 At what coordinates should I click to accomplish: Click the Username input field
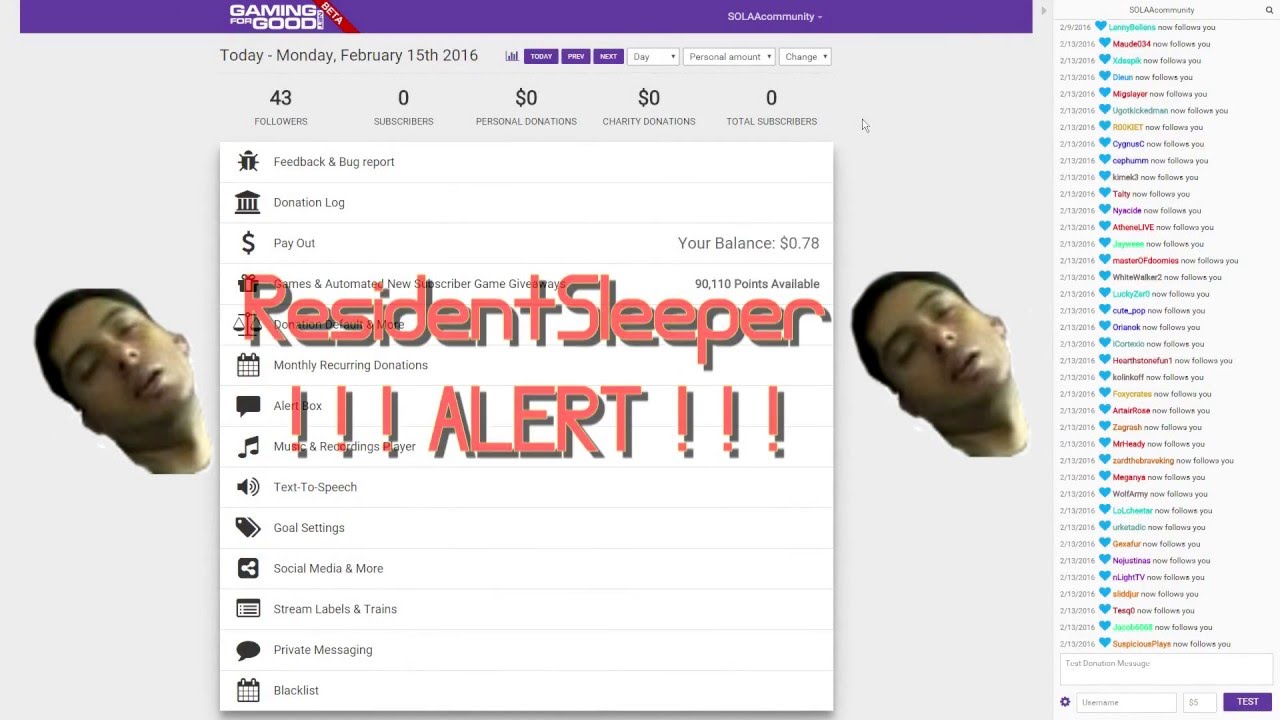(x=1127, y=702)
